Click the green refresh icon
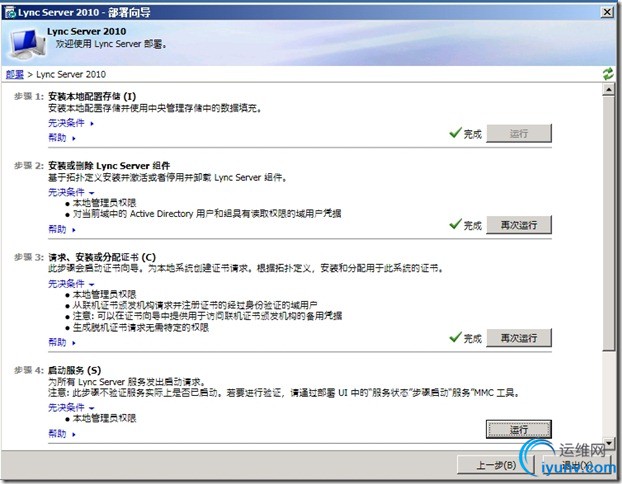The width and height of the screenshot is (622, 484). pos(608,74)
